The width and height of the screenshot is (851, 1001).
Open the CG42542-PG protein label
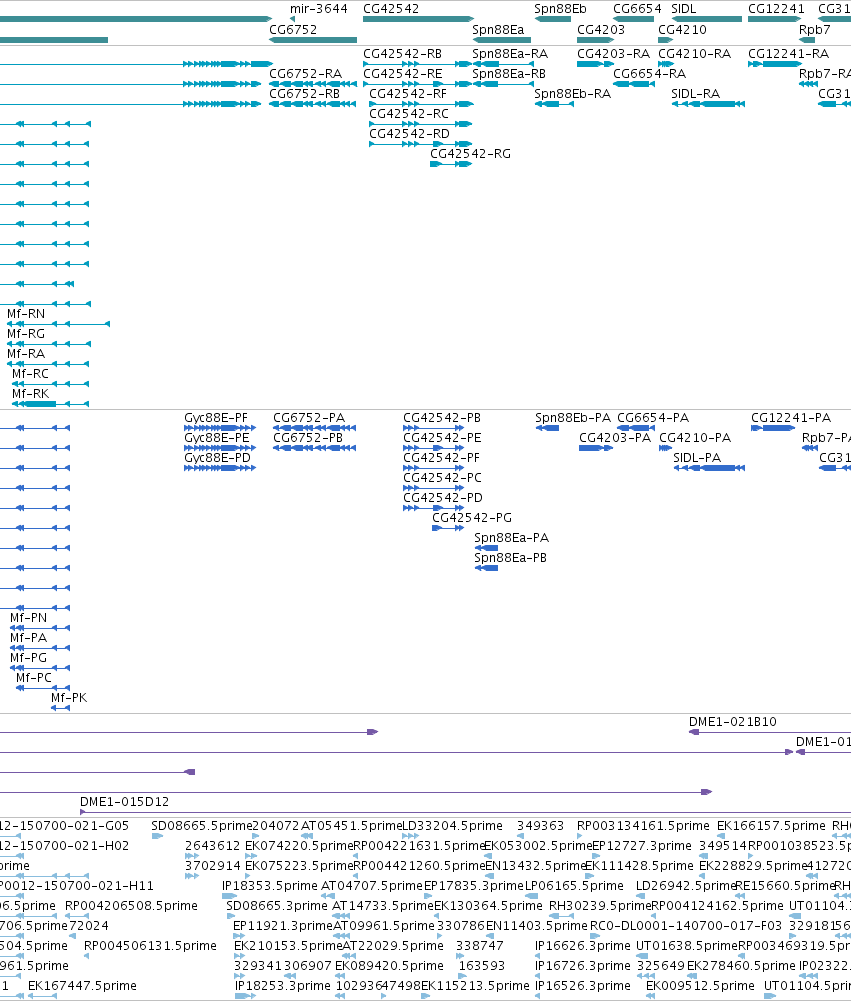click(472, 517)
